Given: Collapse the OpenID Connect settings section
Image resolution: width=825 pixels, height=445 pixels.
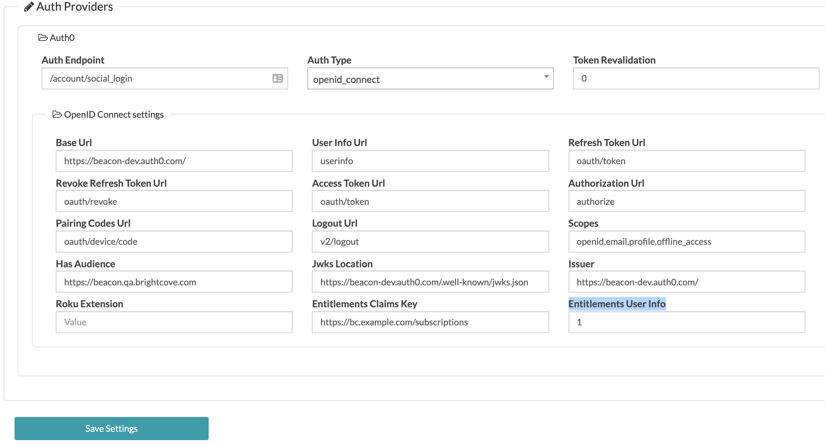Looking at the screenshot, I should click(113, 115).
